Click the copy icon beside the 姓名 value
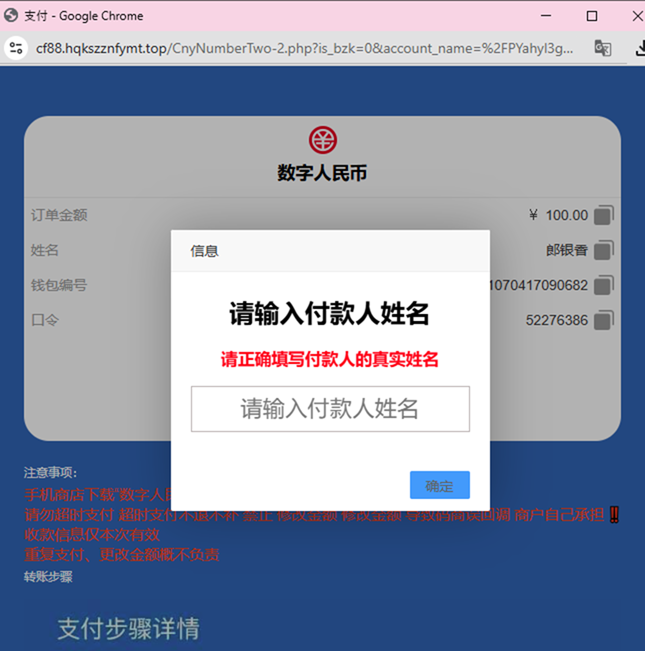The image size is (645, 651). 603,250
